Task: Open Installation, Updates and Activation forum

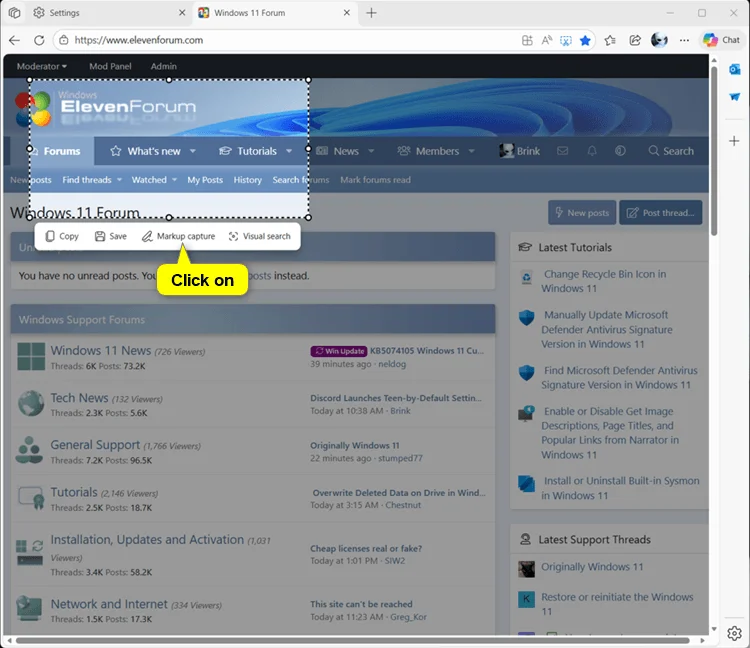Action: point(147,539)
